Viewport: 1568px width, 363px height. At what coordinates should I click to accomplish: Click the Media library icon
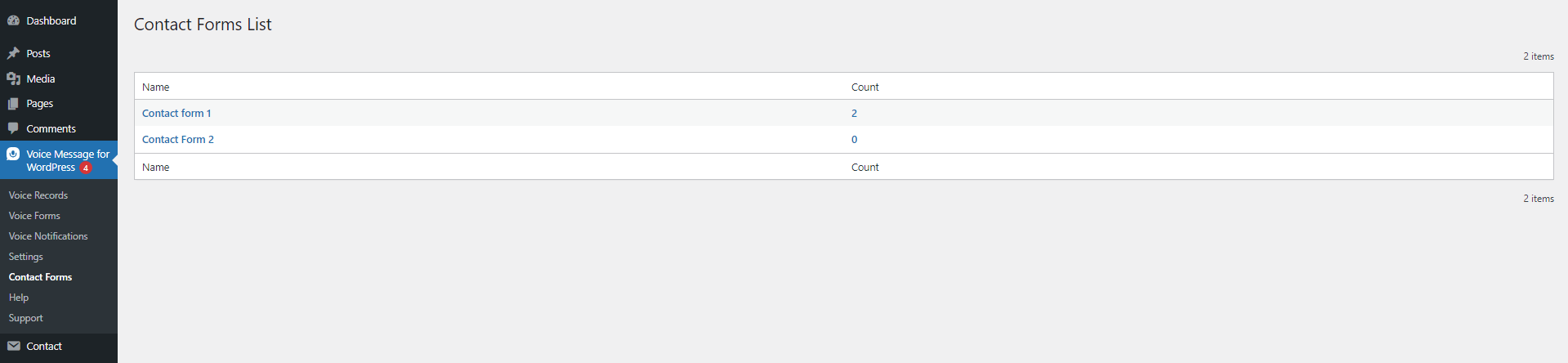13,78
